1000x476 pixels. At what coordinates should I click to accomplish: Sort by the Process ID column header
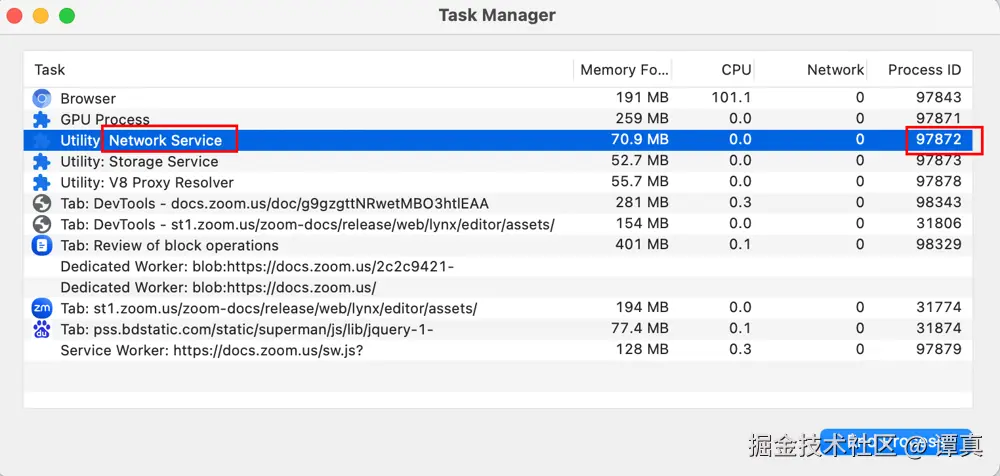(x=924, y=70)
